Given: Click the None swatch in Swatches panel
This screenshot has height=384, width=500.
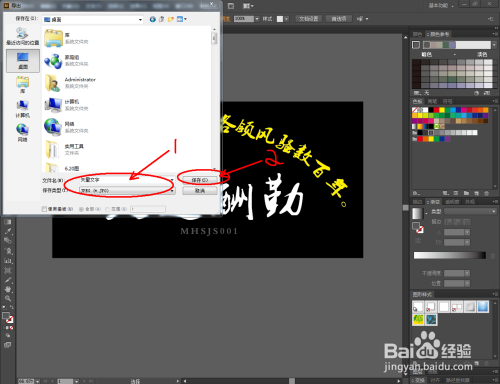Looking at the screenshot, I should [x=415, y=110].
